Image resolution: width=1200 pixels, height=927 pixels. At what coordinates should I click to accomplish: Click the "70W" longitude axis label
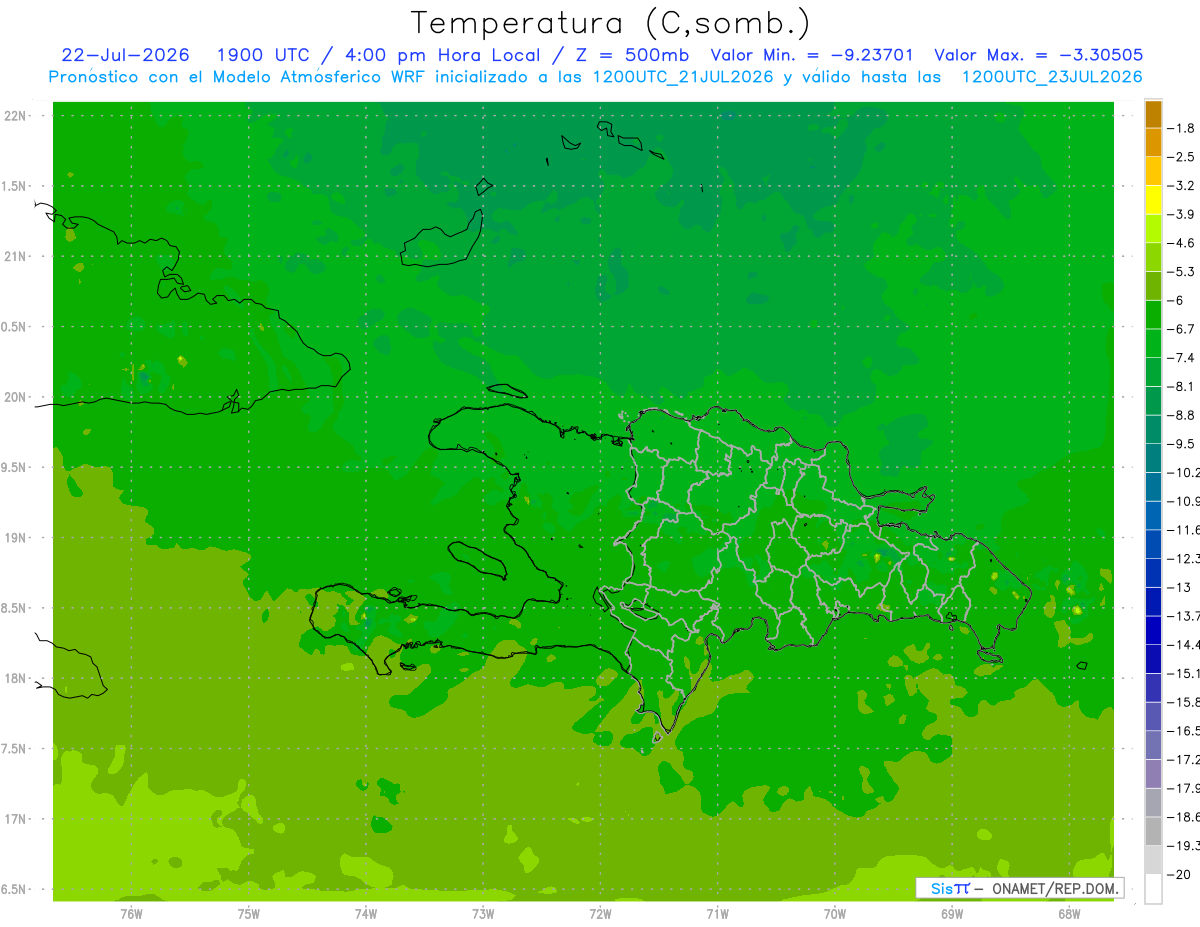[x=835, y=914]
